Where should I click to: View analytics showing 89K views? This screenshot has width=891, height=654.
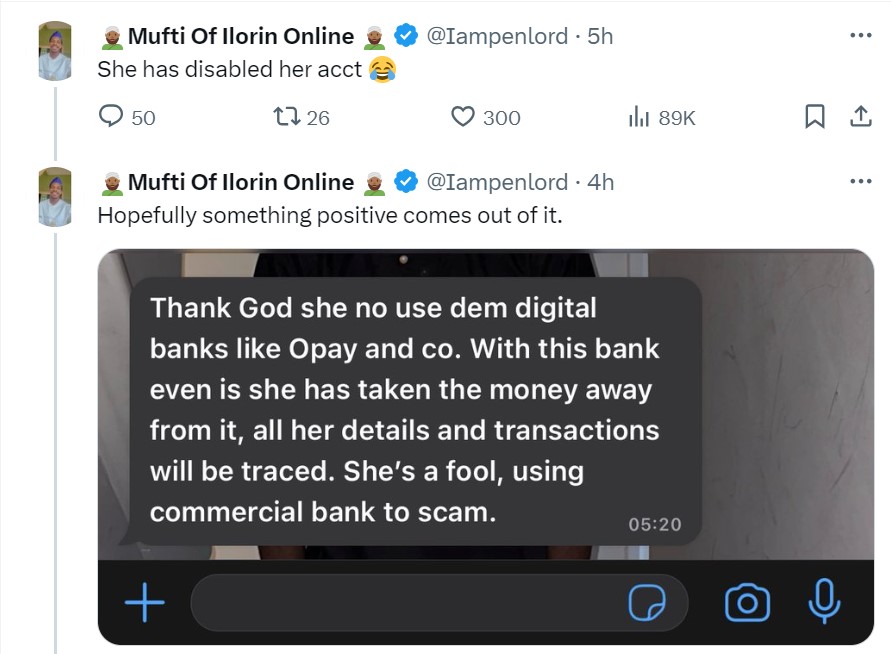[639, 118]
